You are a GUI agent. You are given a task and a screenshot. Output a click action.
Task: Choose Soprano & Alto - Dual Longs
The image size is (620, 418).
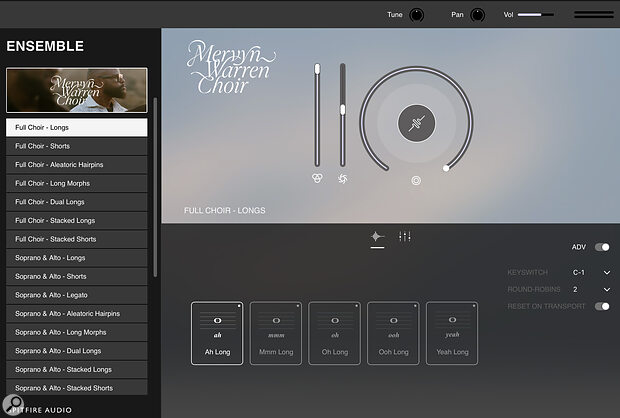coord(77,350)
